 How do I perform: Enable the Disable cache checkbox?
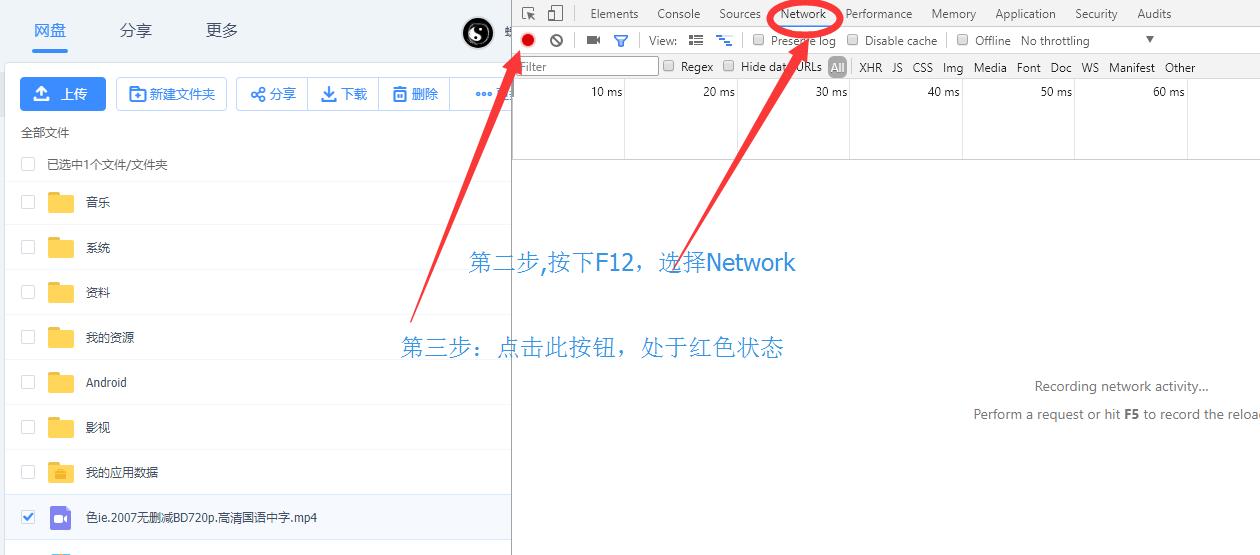click(853, 40)
